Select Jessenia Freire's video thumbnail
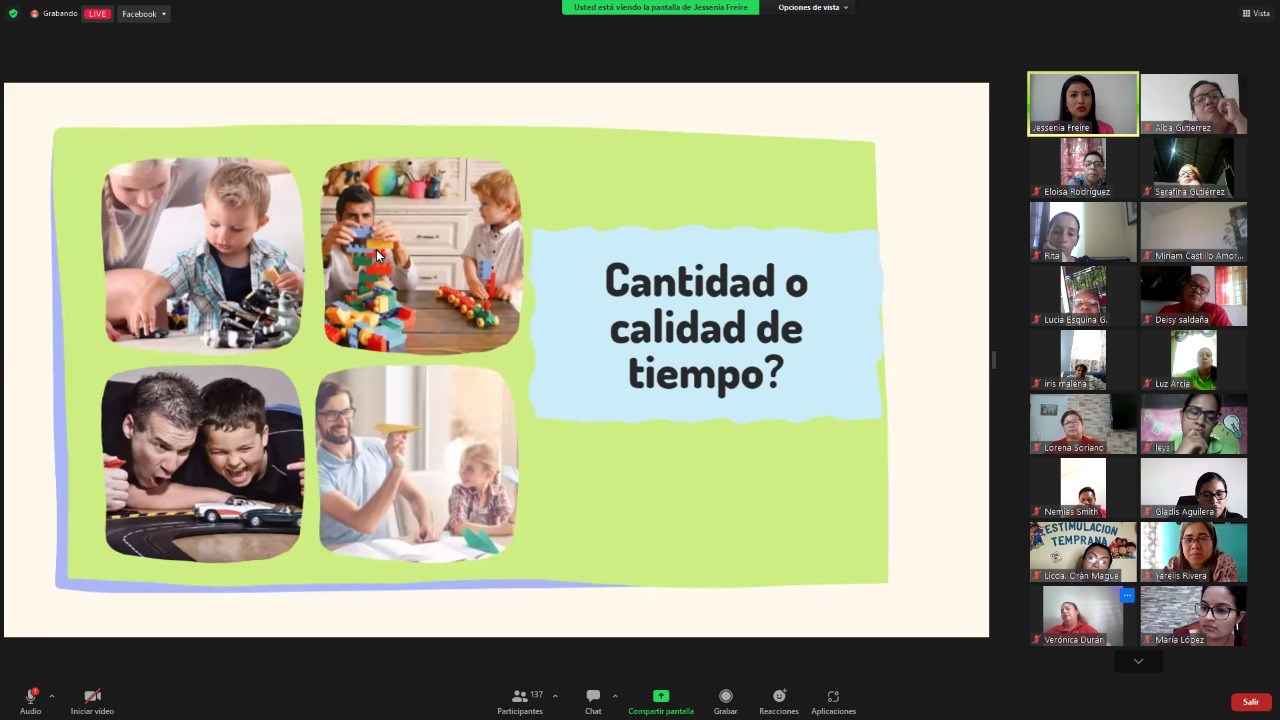Viewport: 1280px width, 720px height. pos(1083,103)
